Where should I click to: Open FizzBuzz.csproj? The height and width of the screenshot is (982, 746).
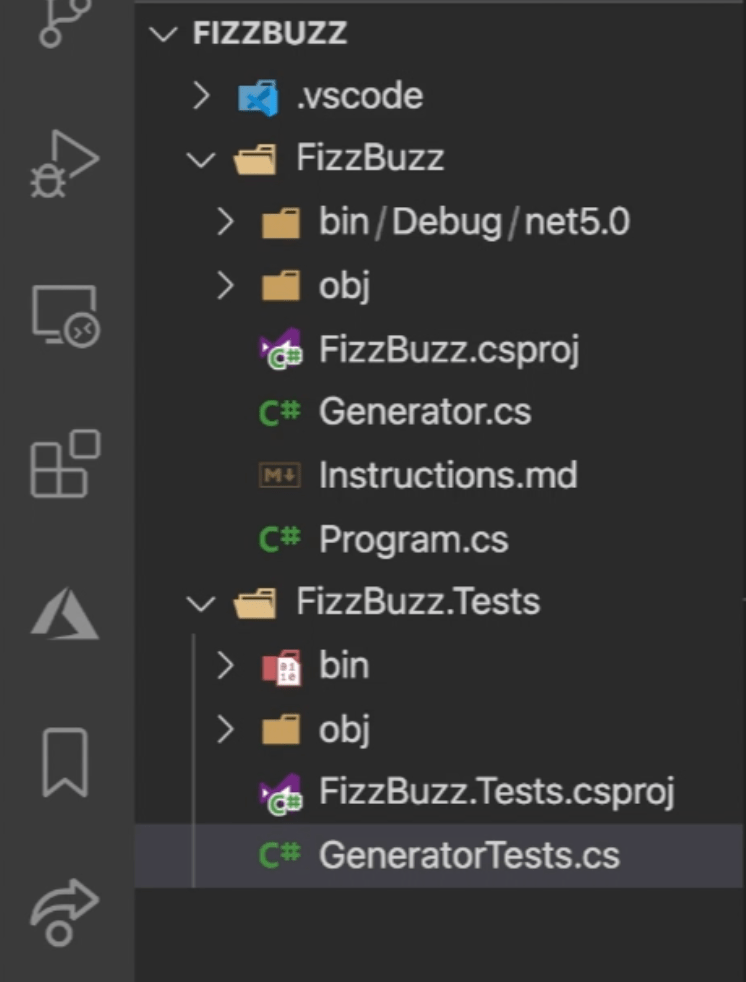click(448, 349)
